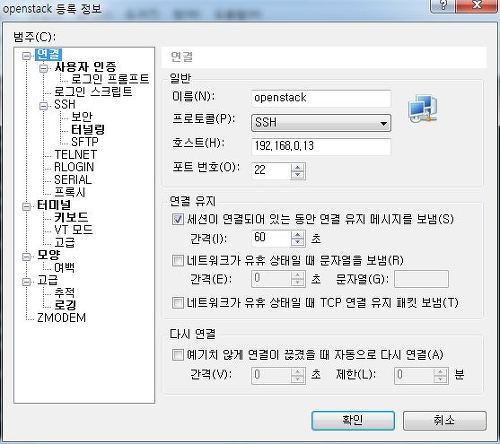Screen dimensions: 500x444
Task: Select RLOGIN in the tree
Action: coord(74,167)
